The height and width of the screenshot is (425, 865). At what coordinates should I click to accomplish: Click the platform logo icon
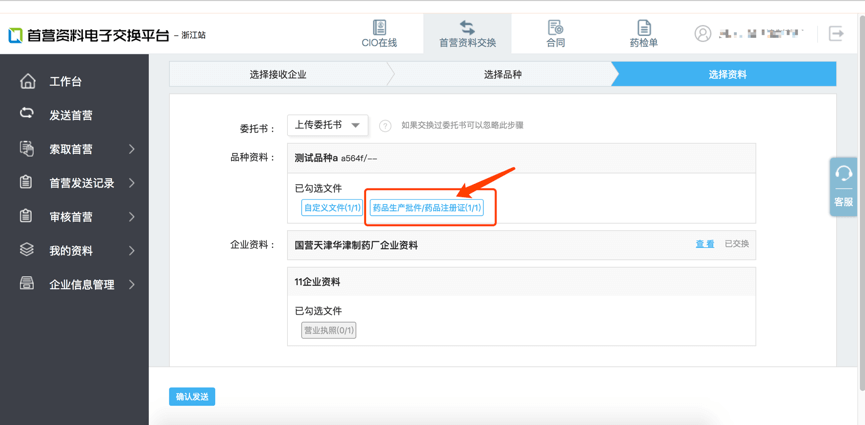(x=15, y=35)
